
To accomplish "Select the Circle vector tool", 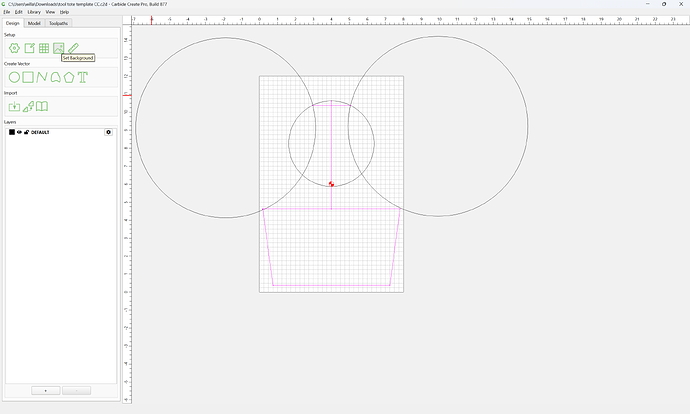I will tap(15, 77).
